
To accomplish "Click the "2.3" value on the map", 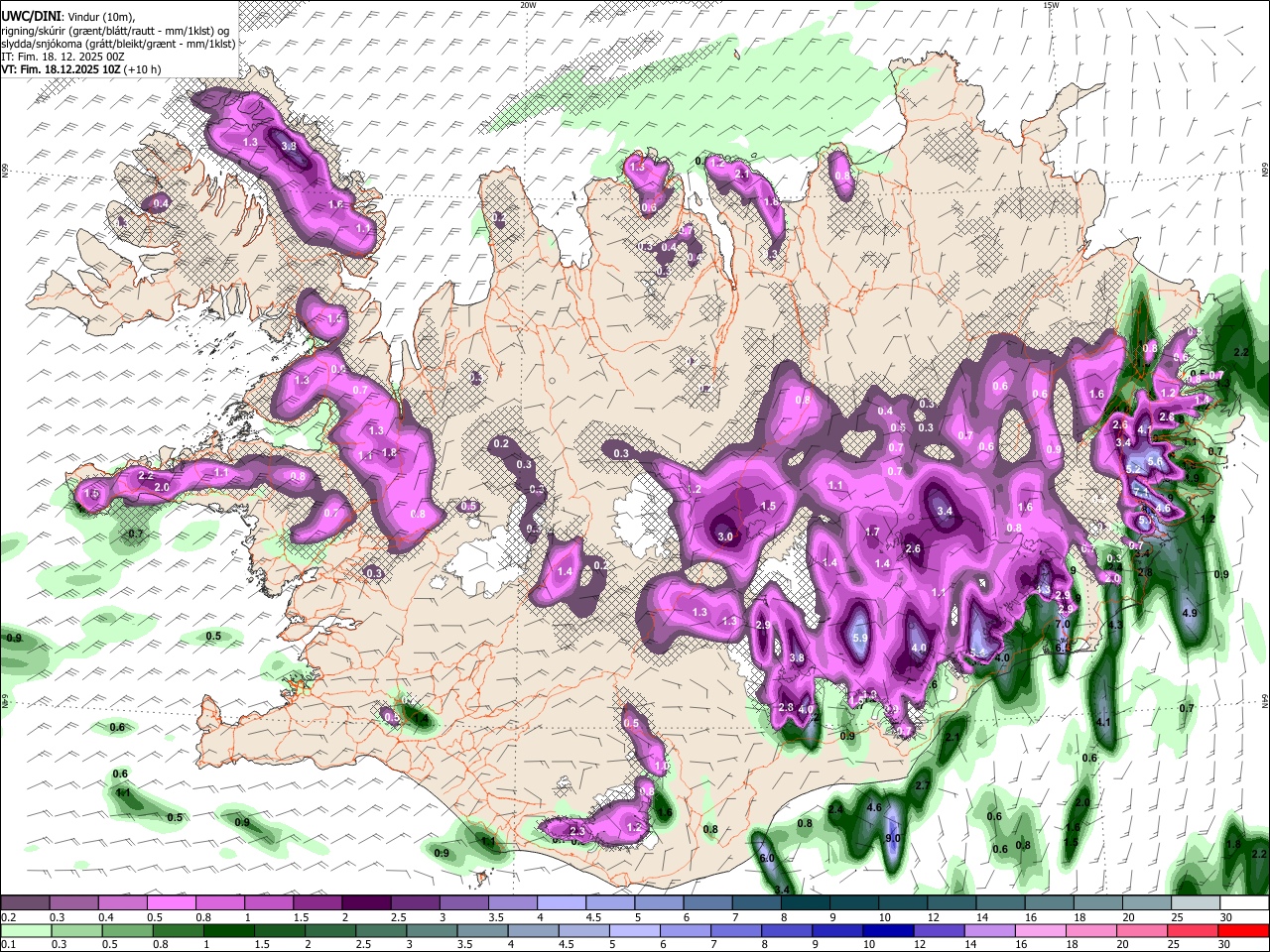I will tap(577, 830).
